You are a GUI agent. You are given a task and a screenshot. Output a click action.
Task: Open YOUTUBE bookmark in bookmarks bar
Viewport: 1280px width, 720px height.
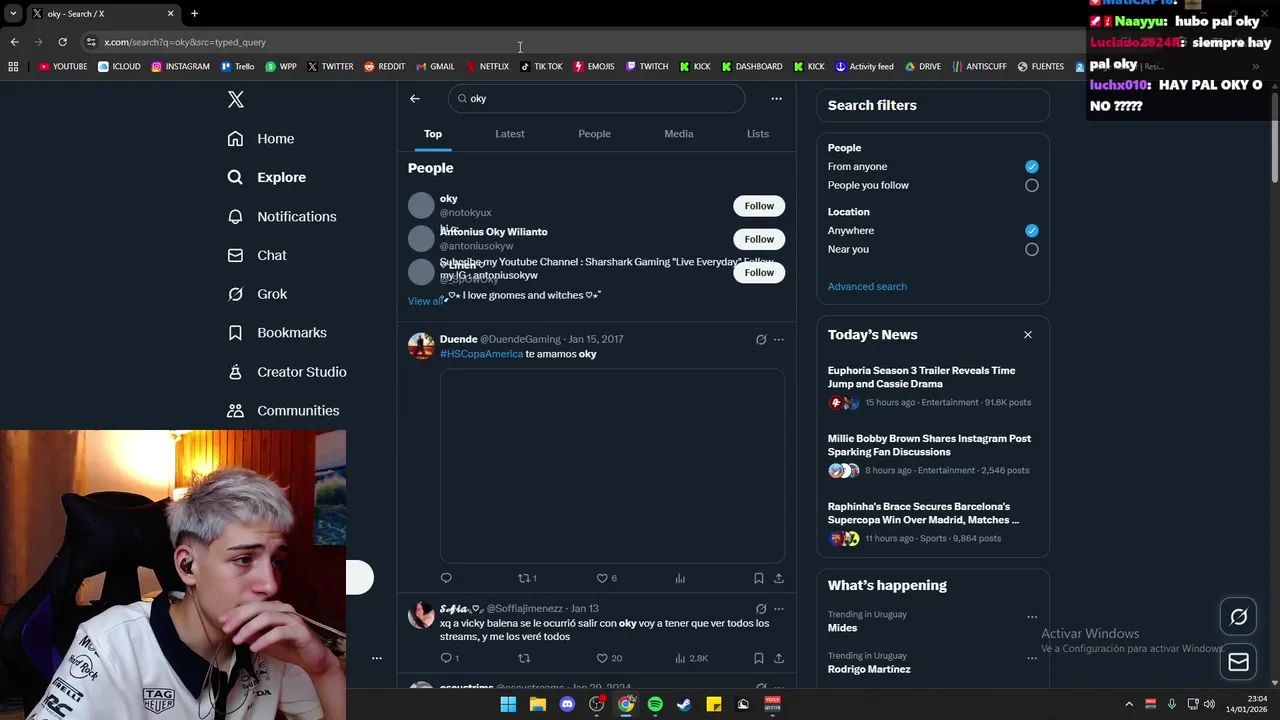click(63, 67)
